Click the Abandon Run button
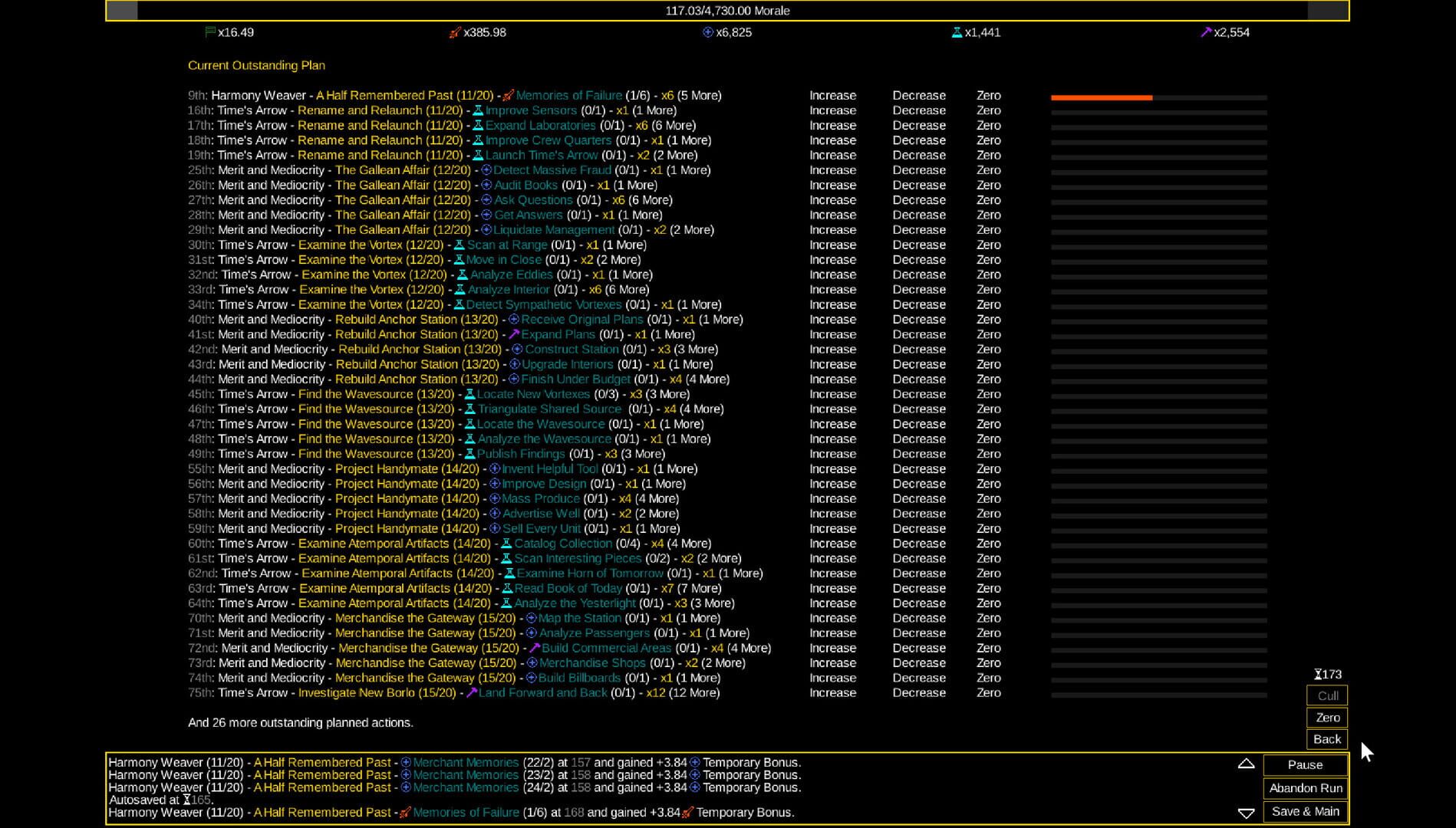 (x=1305, y=788)
